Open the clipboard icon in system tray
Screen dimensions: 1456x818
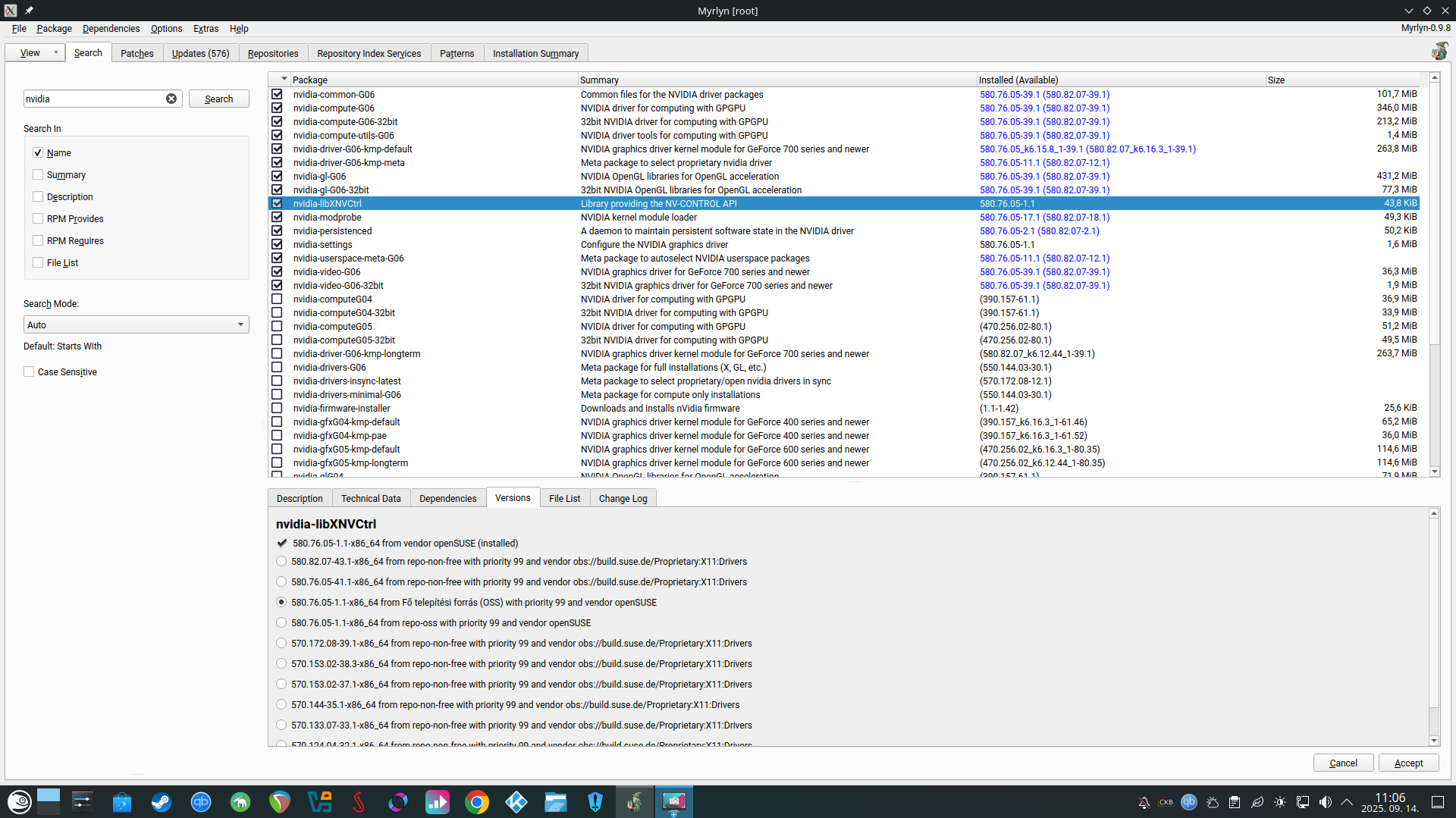click(1235, 802)
